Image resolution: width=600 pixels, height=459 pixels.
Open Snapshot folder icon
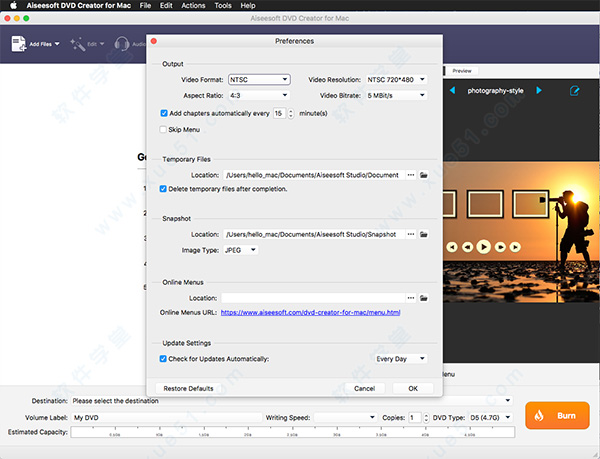tap(424, 234)
